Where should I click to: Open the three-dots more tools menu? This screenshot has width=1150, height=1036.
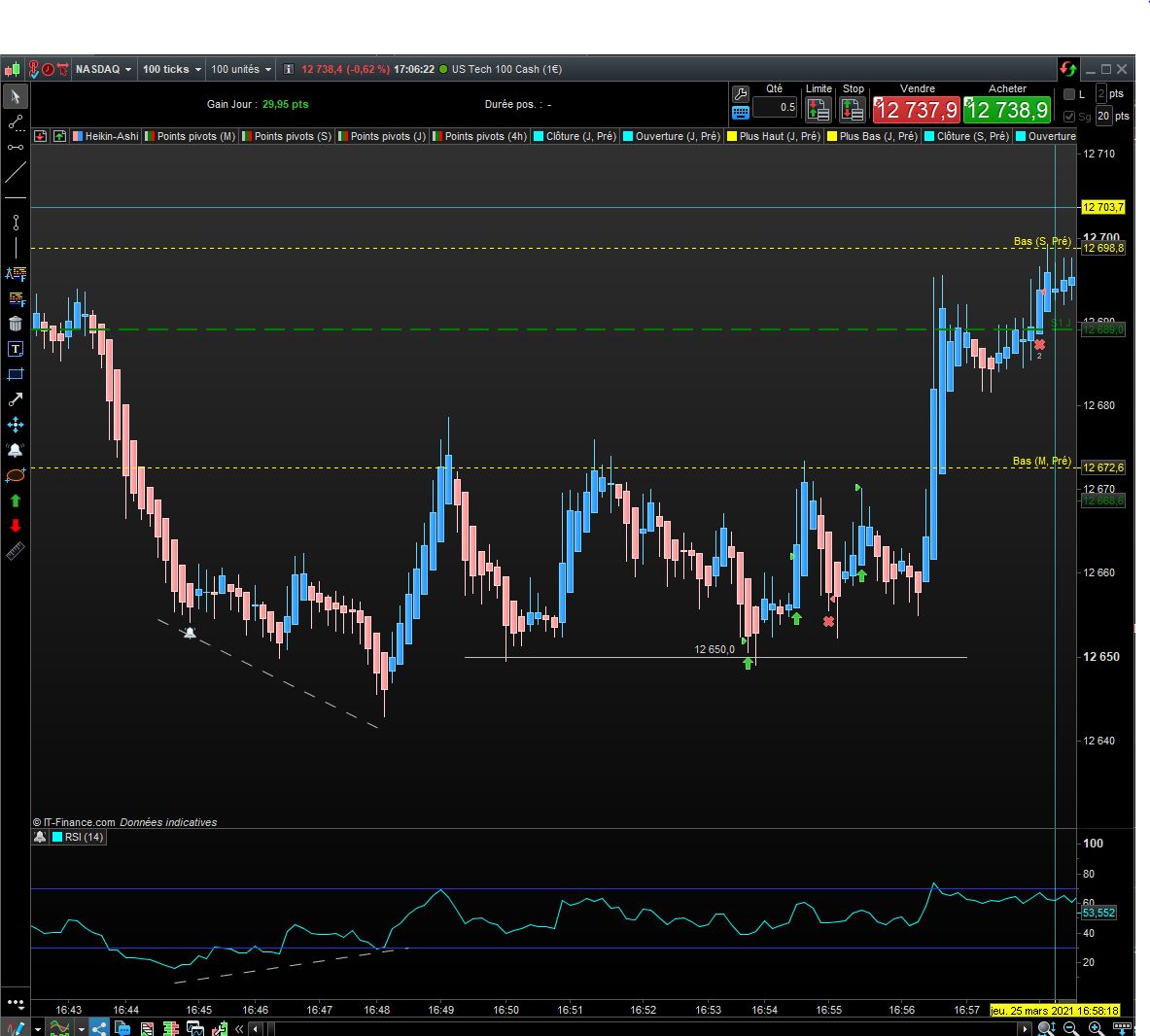(x=16, y=1003)
